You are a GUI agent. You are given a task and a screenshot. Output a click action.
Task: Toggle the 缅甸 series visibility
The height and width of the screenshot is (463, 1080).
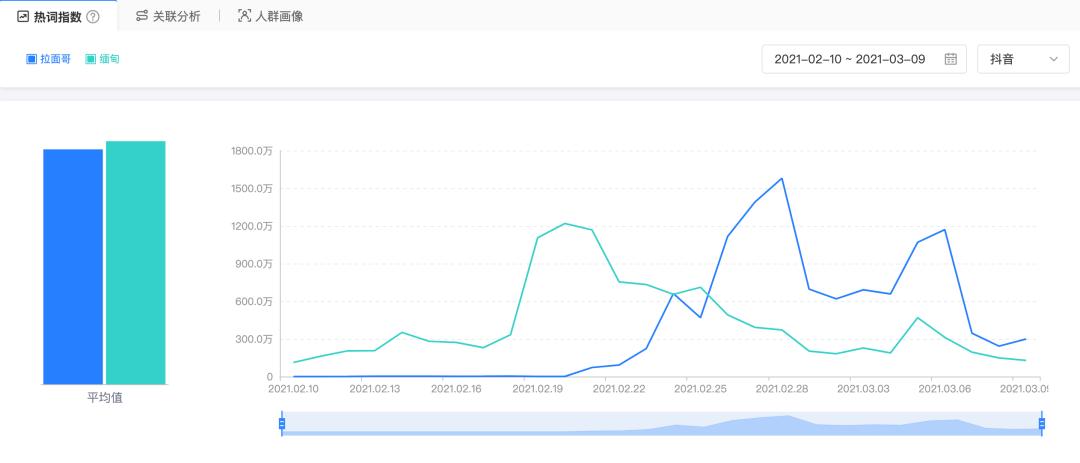coord(109,59)
